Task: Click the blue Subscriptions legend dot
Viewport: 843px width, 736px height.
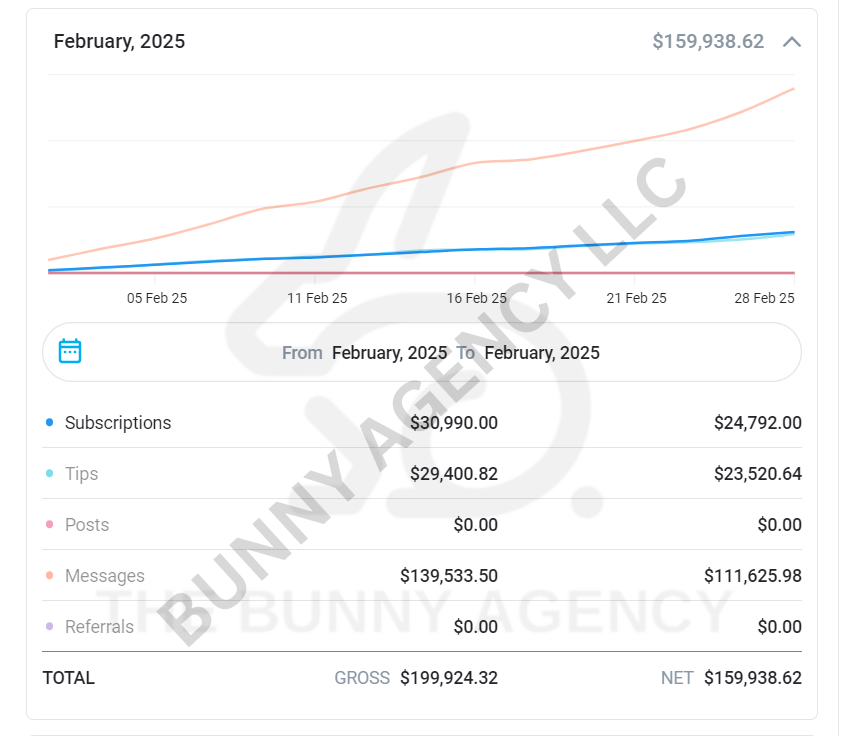Action: point(50,423)
